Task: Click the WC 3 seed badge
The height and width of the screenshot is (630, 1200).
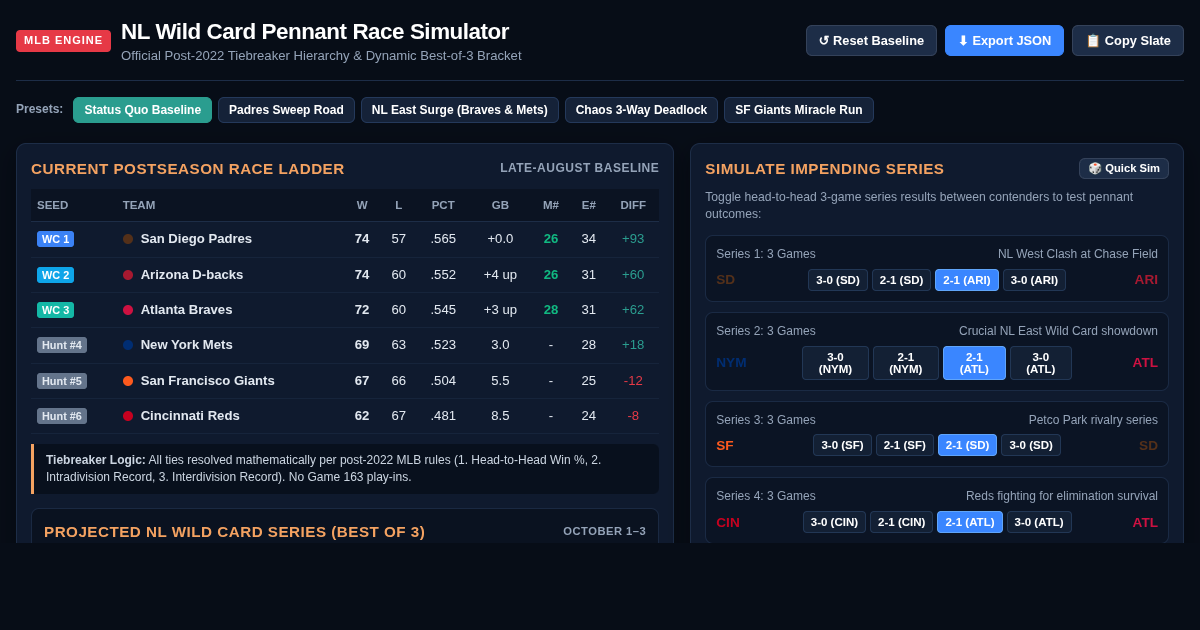Action: click(55, 310)
